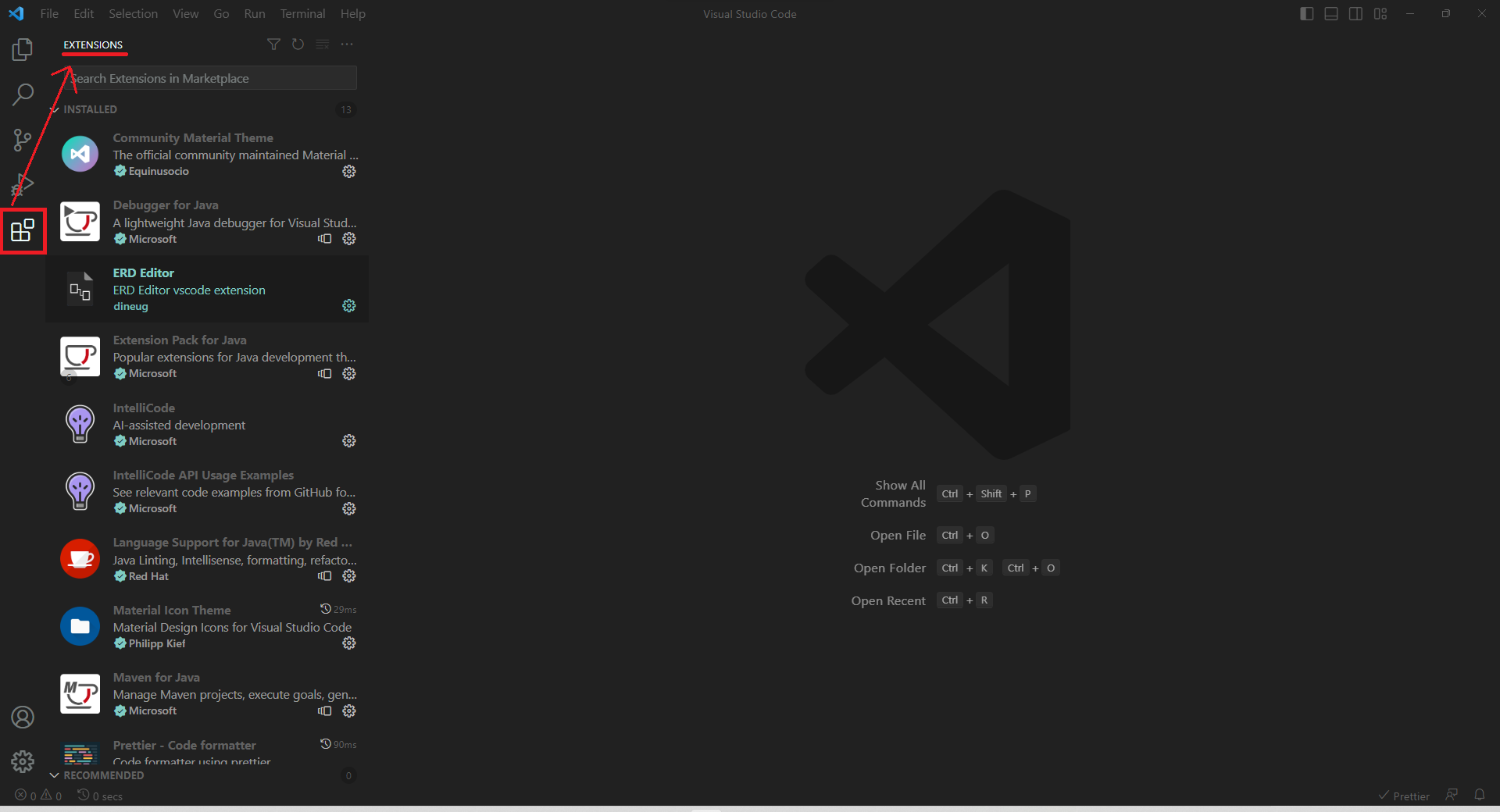Select the ERD Editor extension
This screenshot has width=1500, height=812.
[207, 289]
